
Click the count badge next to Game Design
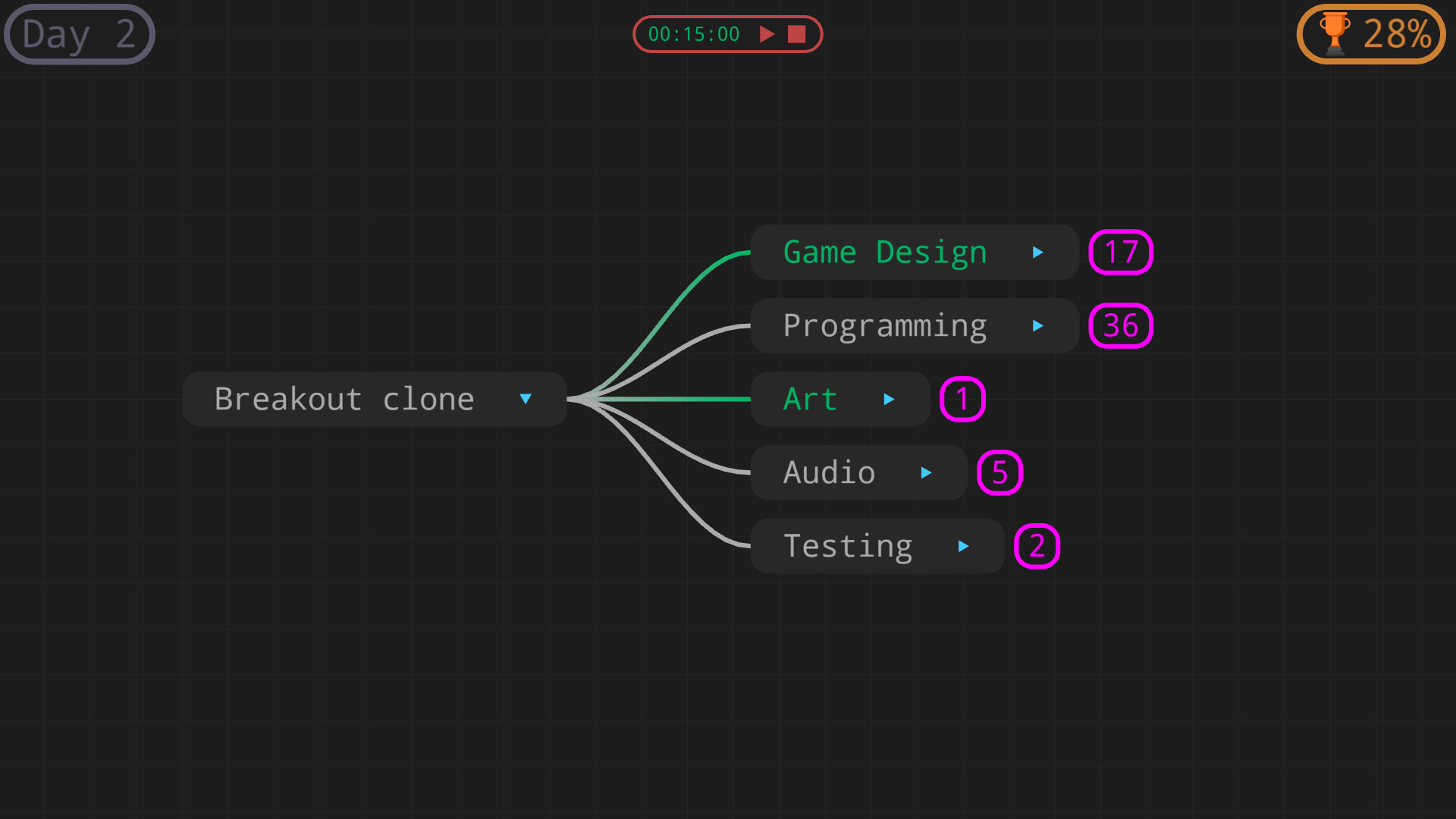click(x=1120, y=253)
